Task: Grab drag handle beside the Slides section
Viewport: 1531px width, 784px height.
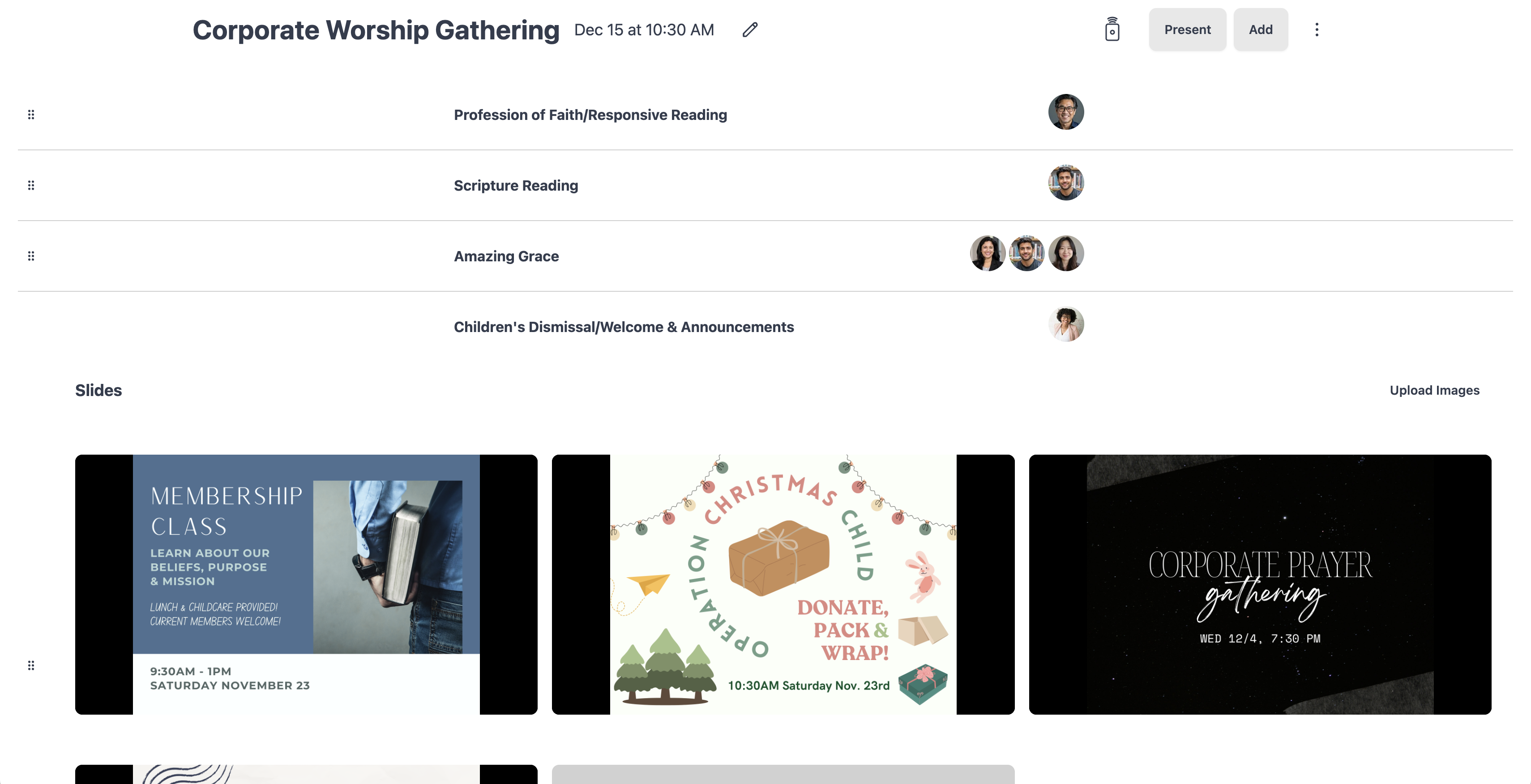Action: pos(31,665)
